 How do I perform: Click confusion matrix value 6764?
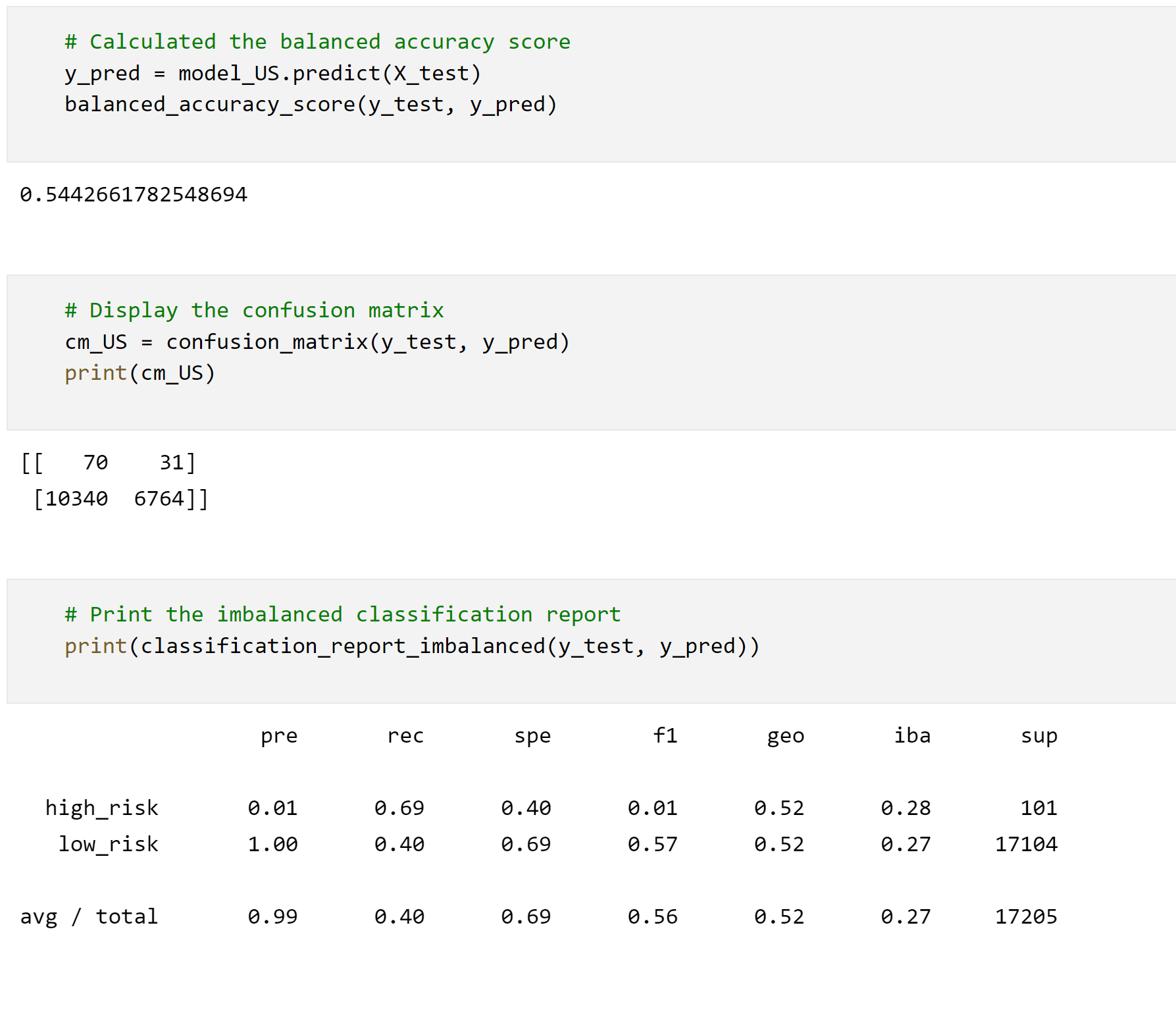[159, 499]
